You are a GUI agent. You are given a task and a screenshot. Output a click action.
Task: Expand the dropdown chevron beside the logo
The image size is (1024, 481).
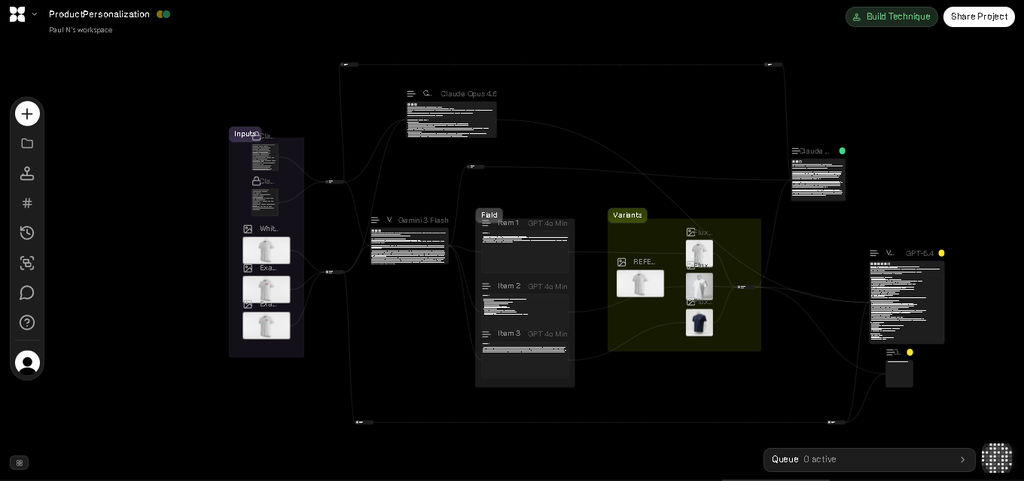[34, 14]
